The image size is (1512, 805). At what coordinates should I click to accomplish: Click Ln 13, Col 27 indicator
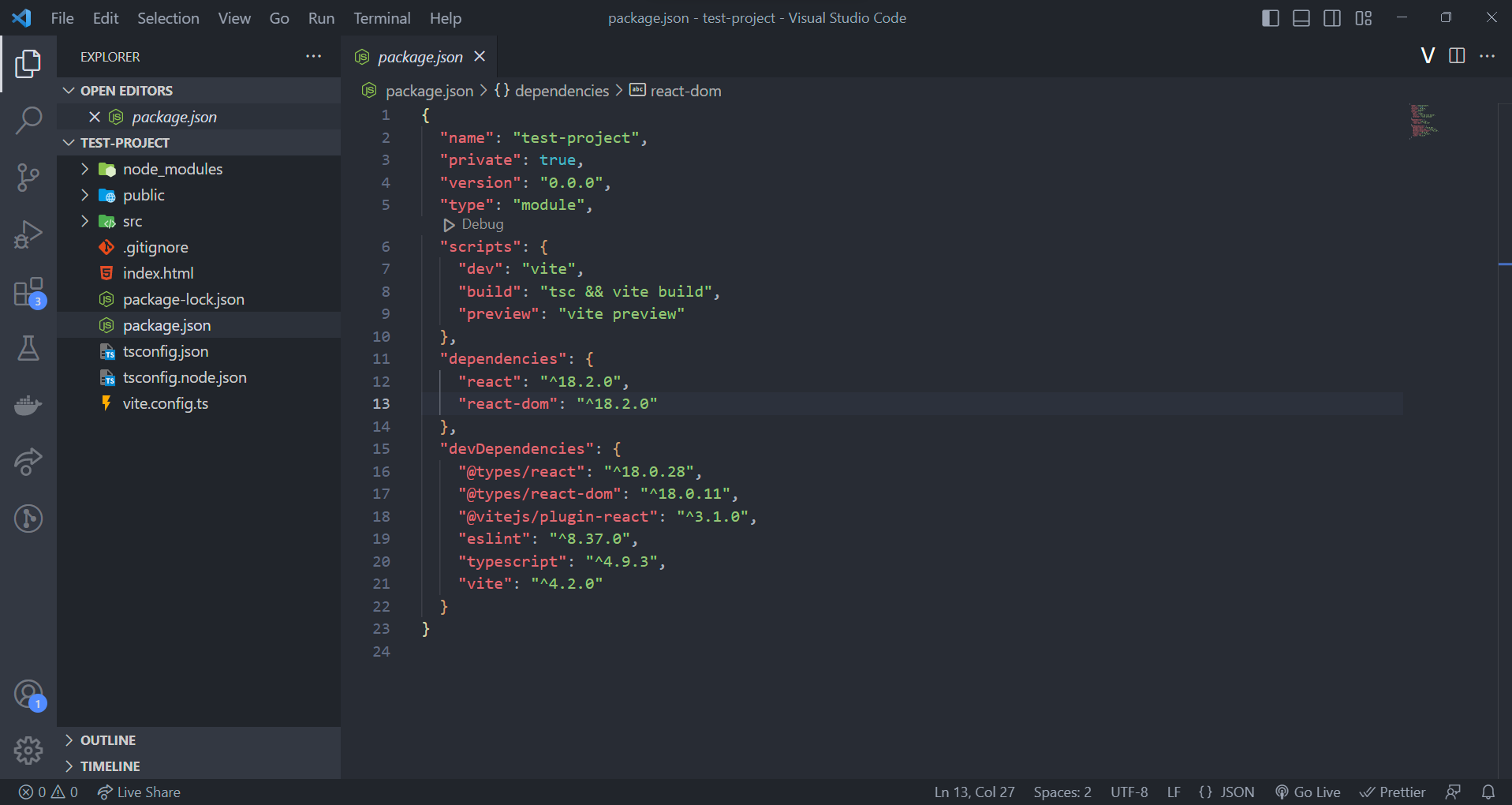(x=974, y=792)
